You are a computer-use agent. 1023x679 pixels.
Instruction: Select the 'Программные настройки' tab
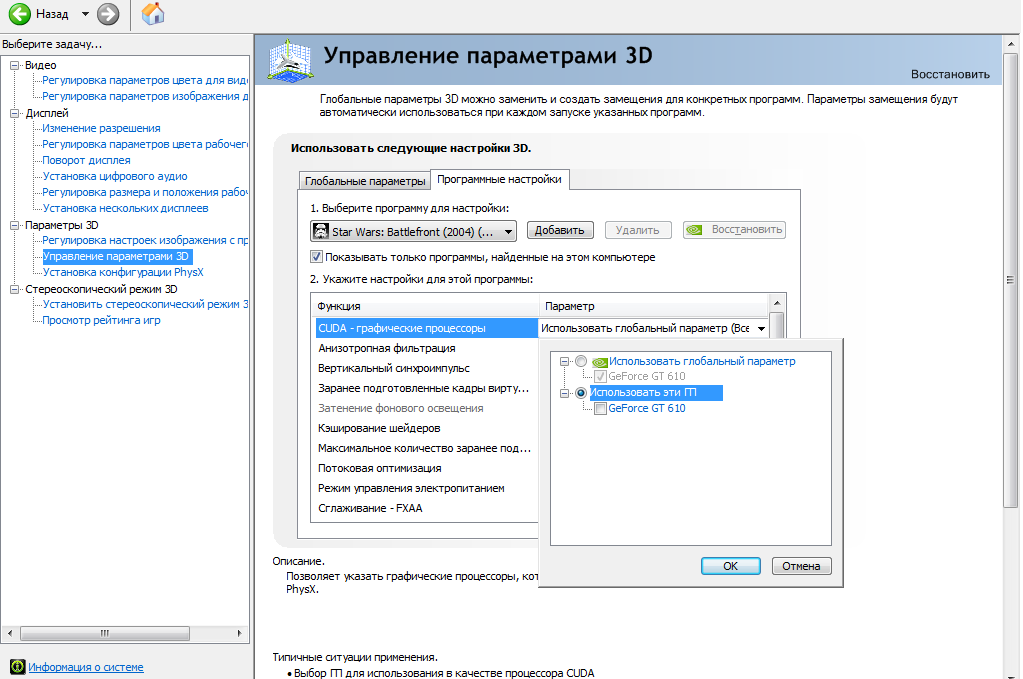pos(499,180)
